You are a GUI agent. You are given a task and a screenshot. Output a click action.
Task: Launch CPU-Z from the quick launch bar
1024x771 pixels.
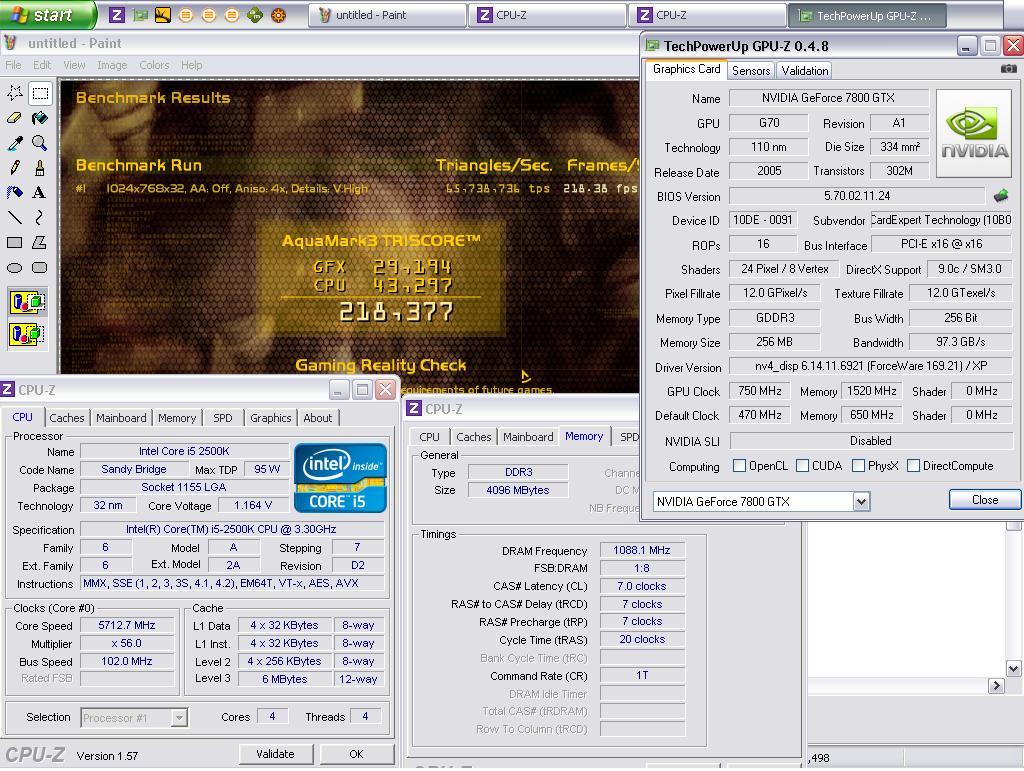pos(117,14)
